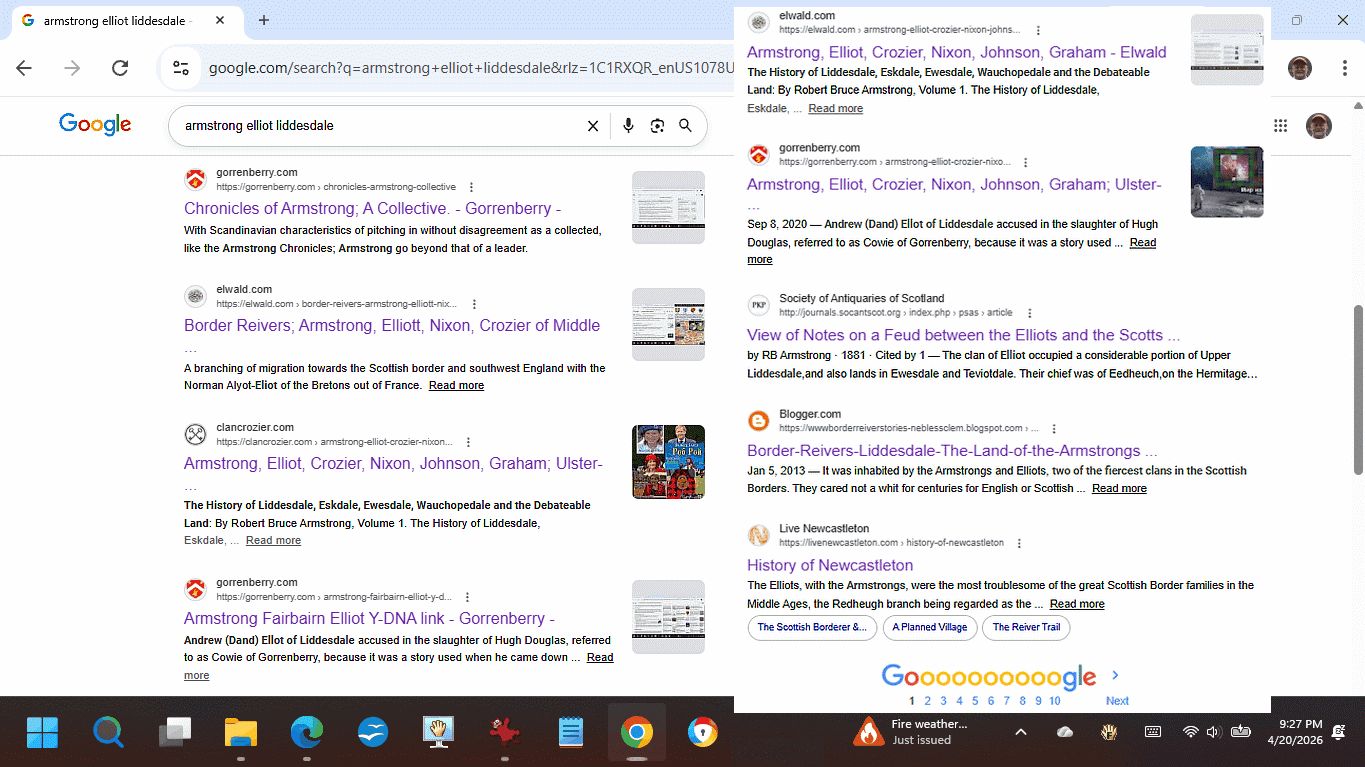Open Chronicles of Armstrong; A Collective result
This screenshot has width=1365, height=767.
tap(372, 208)
